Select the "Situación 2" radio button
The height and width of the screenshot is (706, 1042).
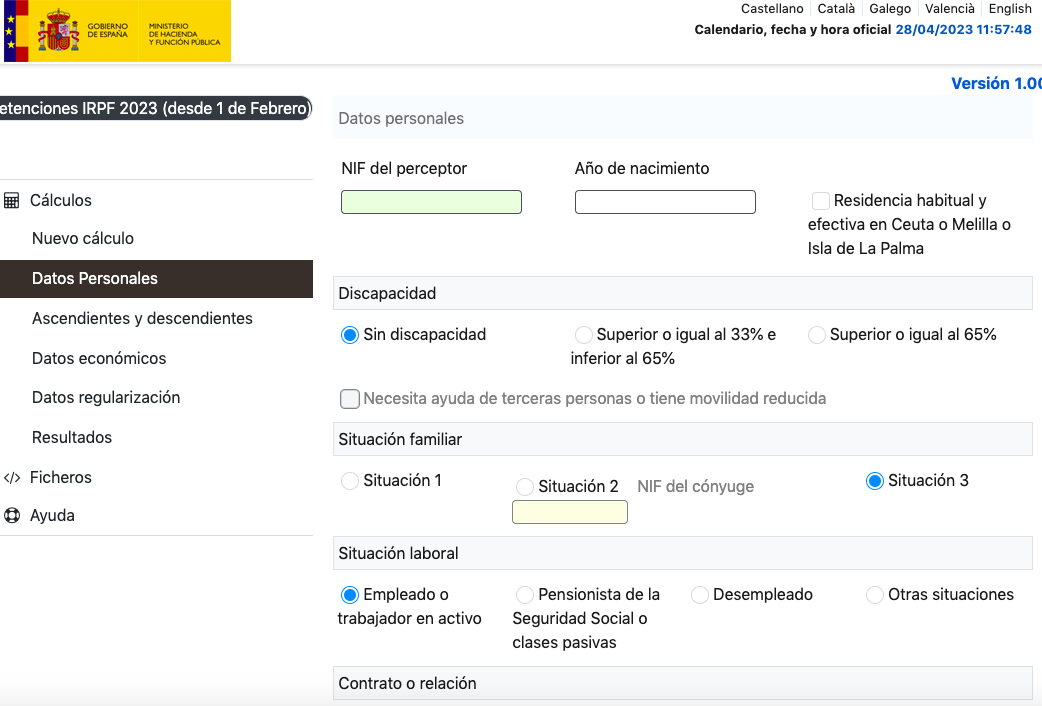click(525, 487)
